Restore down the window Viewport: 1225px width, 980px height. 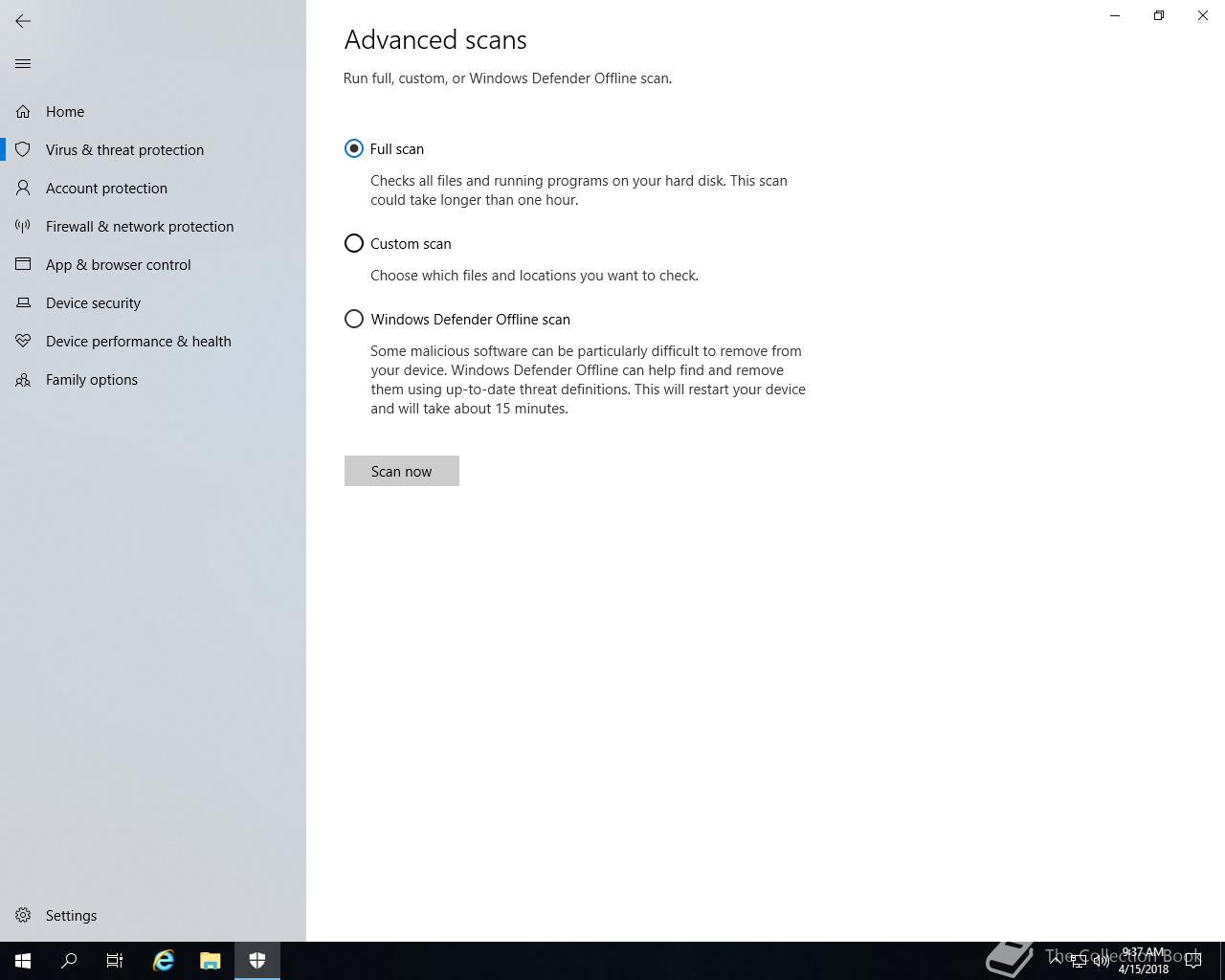pyautogui.click(x=1159, y=15)
